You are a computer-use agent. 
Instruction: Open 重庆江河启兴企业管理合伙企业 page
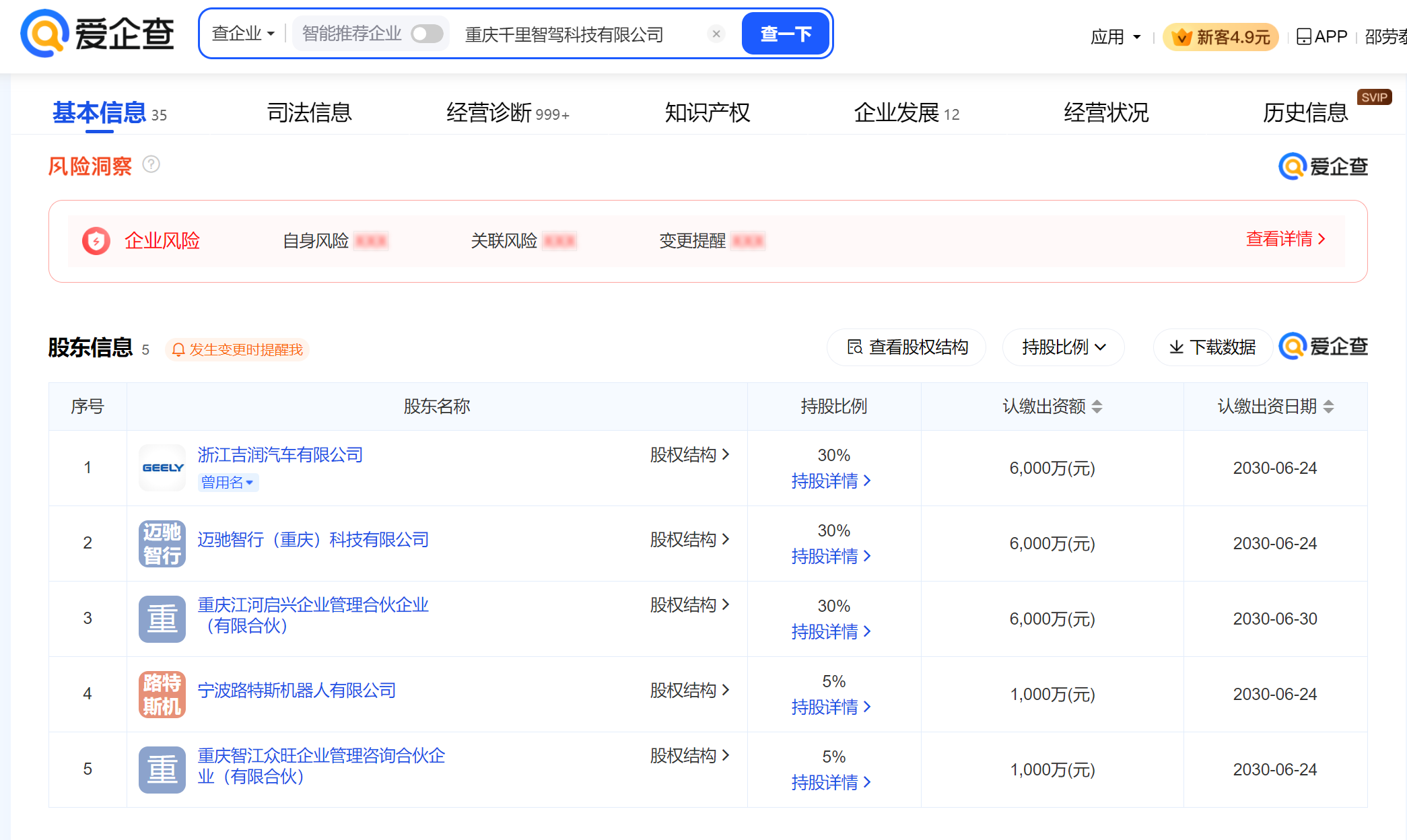[x=313, y=615]
